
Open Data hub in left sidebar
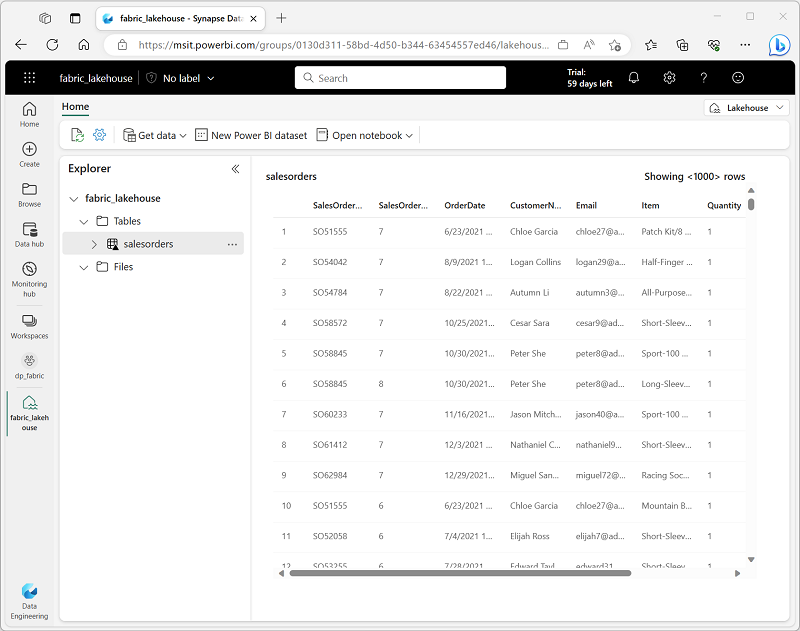coord(29,234)
